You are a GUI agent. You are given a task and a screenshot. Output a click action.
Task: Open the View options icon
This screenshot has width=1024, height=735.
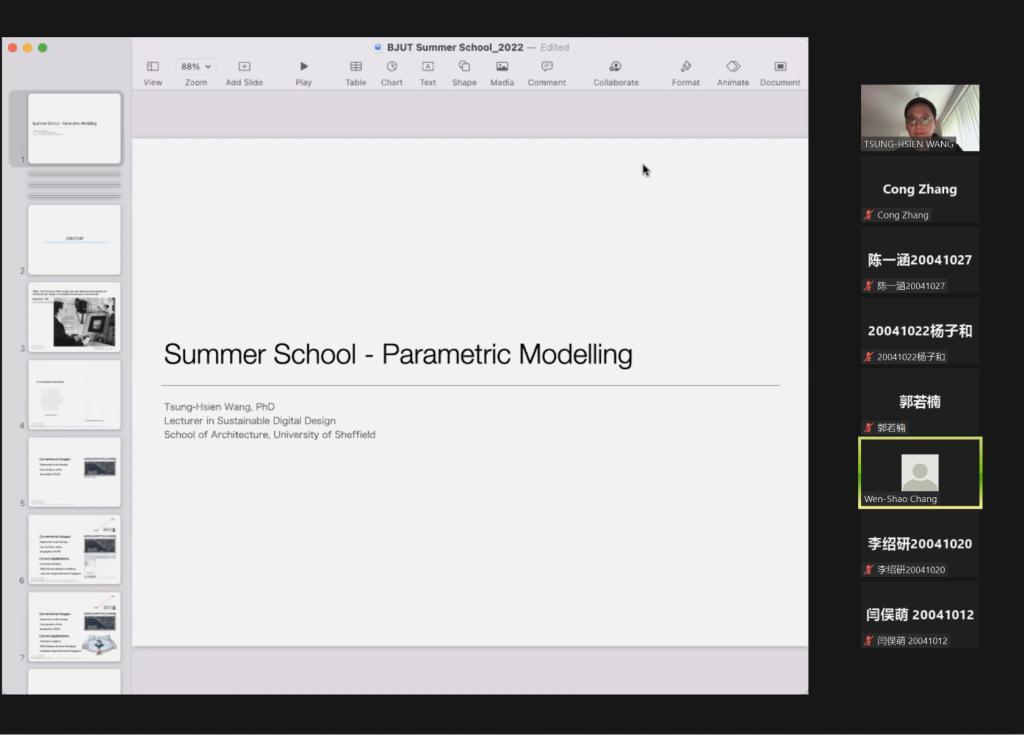153,67
